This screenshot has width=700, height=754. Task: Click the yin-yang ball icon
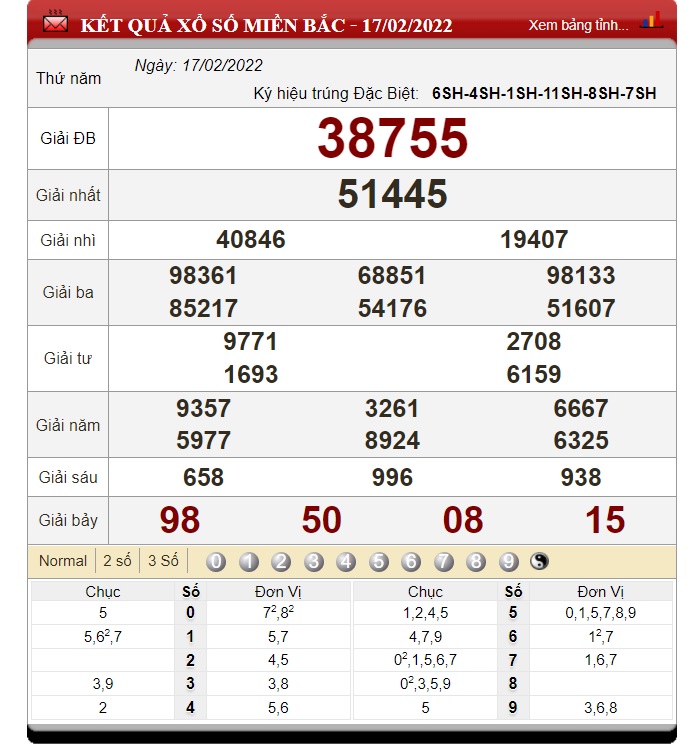(x=539, y=561)
